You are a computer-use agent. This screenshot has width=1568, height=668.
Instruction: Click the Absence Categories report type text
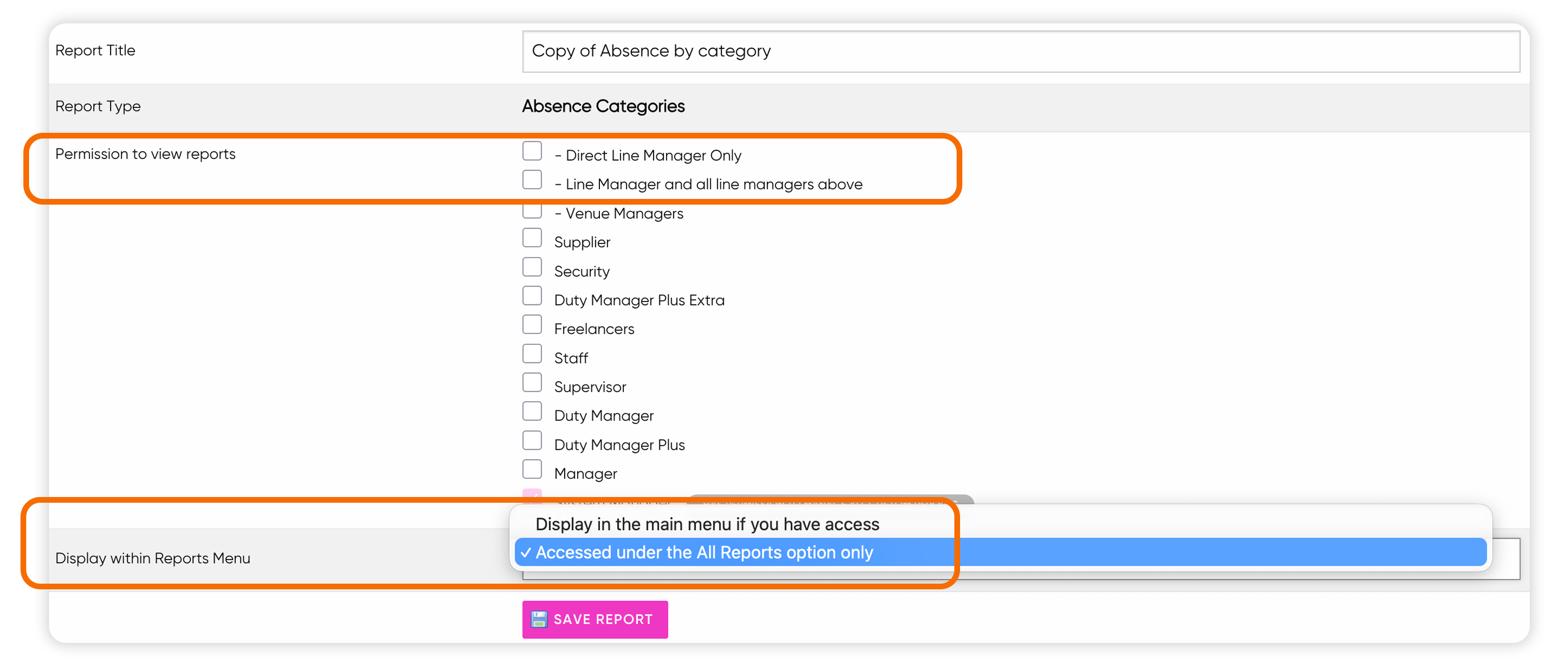pyautogui.click(x=603, y=106)
